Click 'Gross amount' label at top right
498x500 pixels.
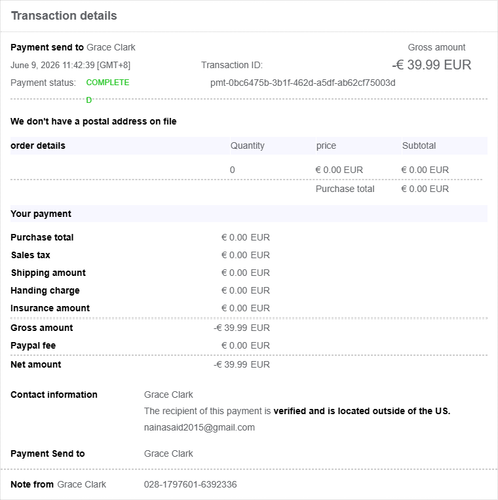(x=437, y=47)
